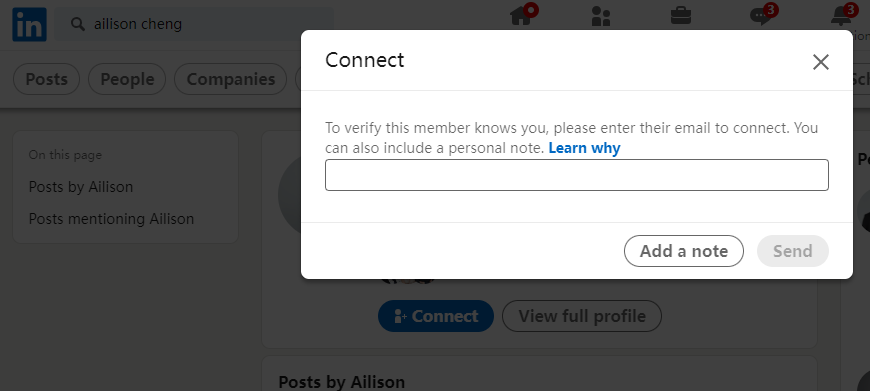Click the search box with ailison cheng

196,24
